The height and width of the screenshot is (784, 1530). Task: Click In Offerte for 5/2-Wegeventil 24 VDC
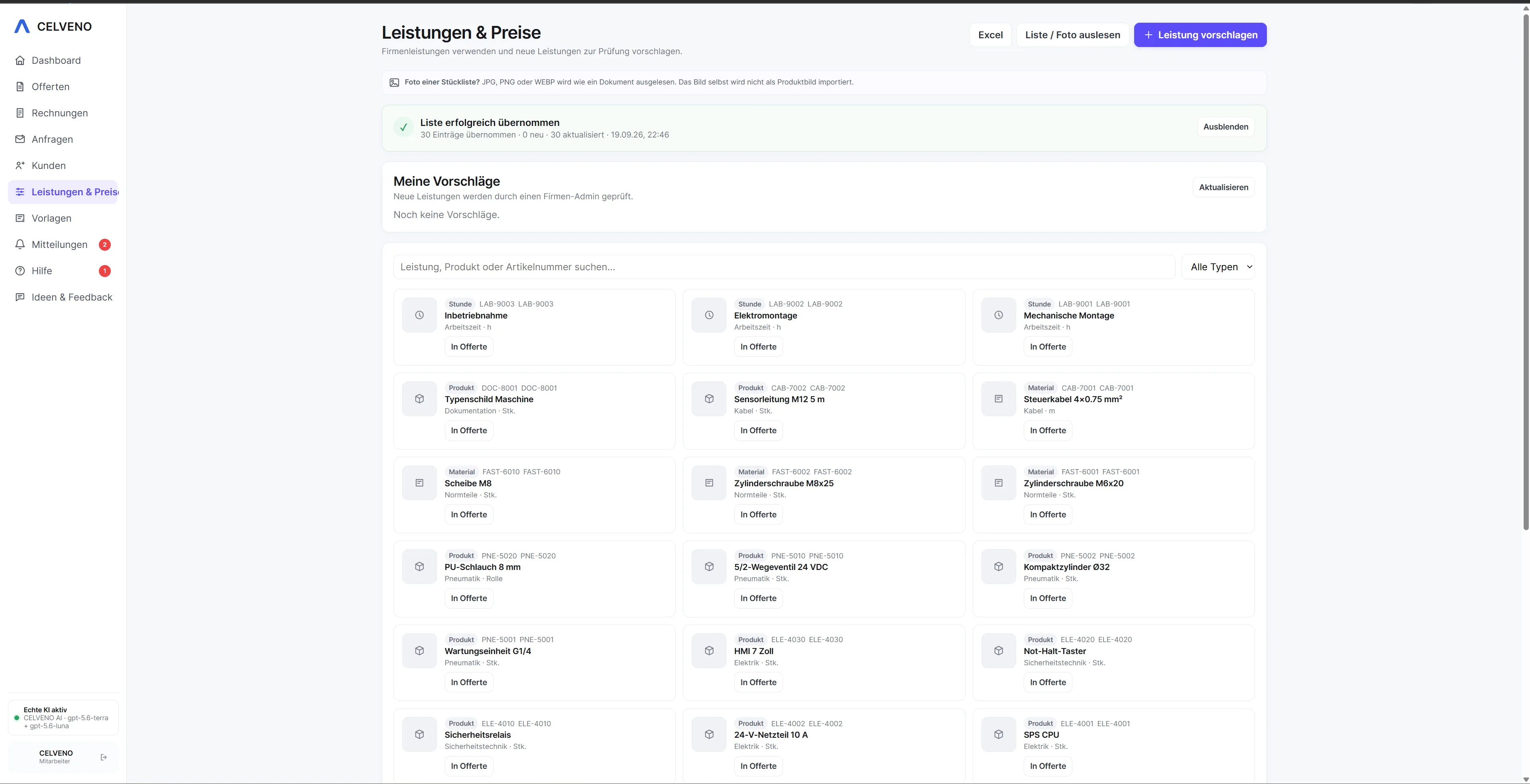[x=758, y=598]
